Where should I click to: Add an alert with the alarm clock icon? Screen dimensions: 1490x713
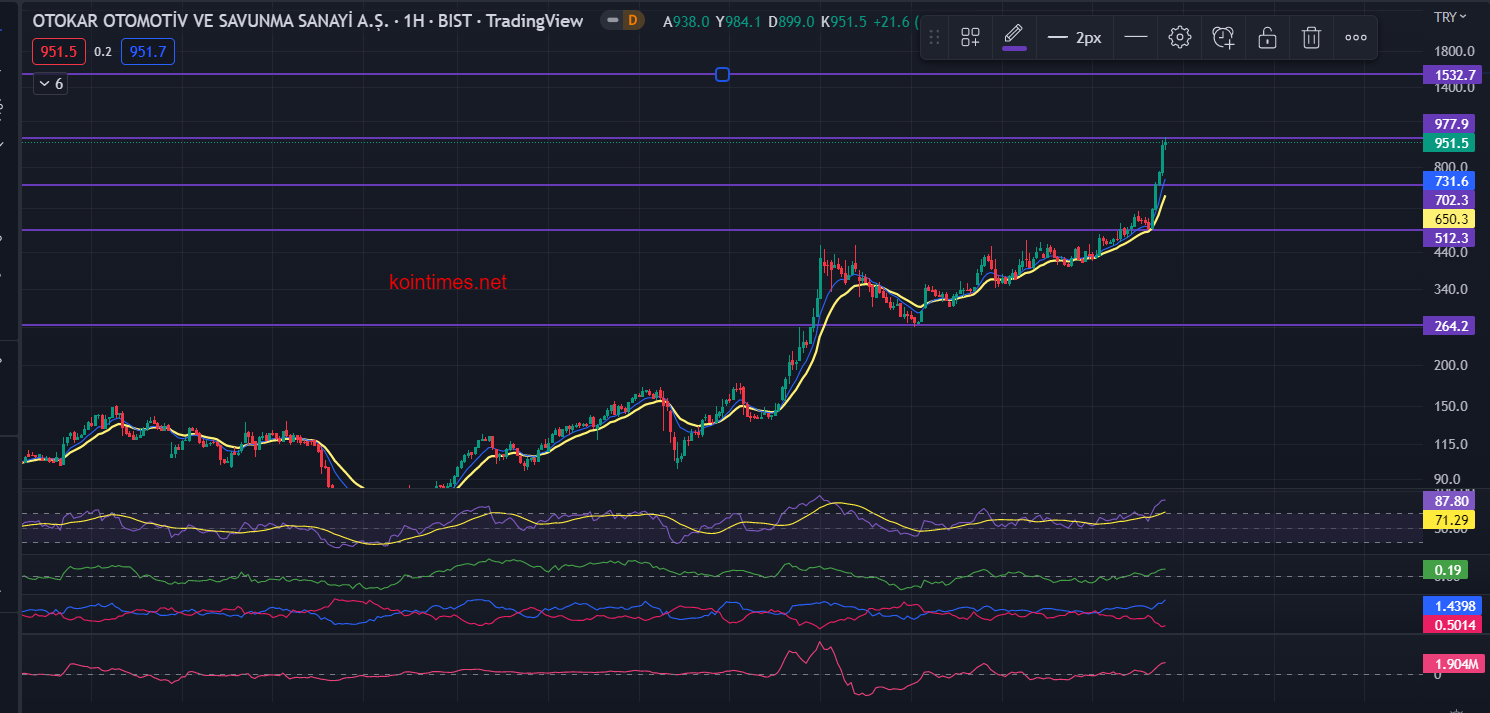(x=1223, y=38)
